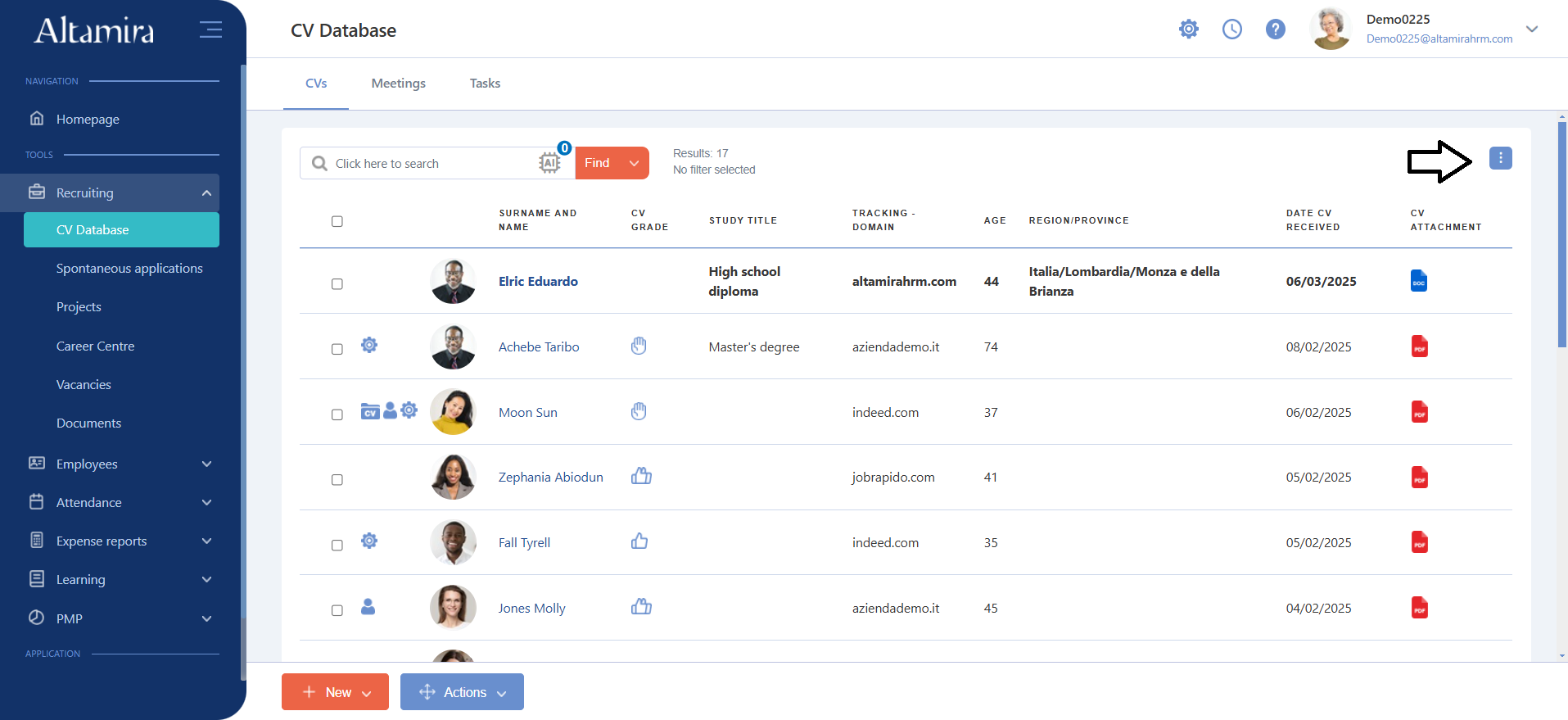Viewport: 1568px width, 720px height.
Task: Select Fall Tyrell's row checkbox
Action: click(337, 545)
